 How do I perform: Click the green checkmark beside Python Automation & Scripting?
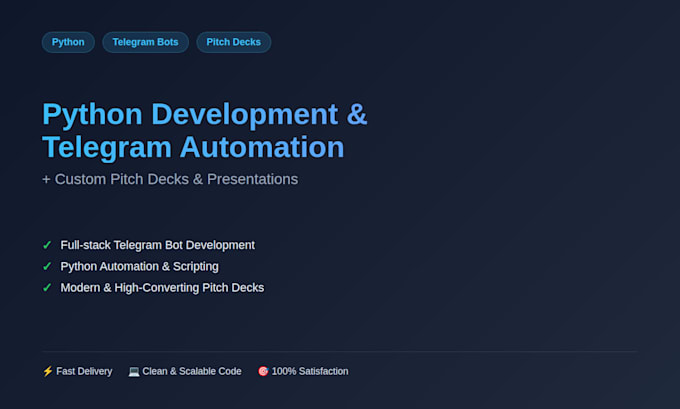(47, 266)
